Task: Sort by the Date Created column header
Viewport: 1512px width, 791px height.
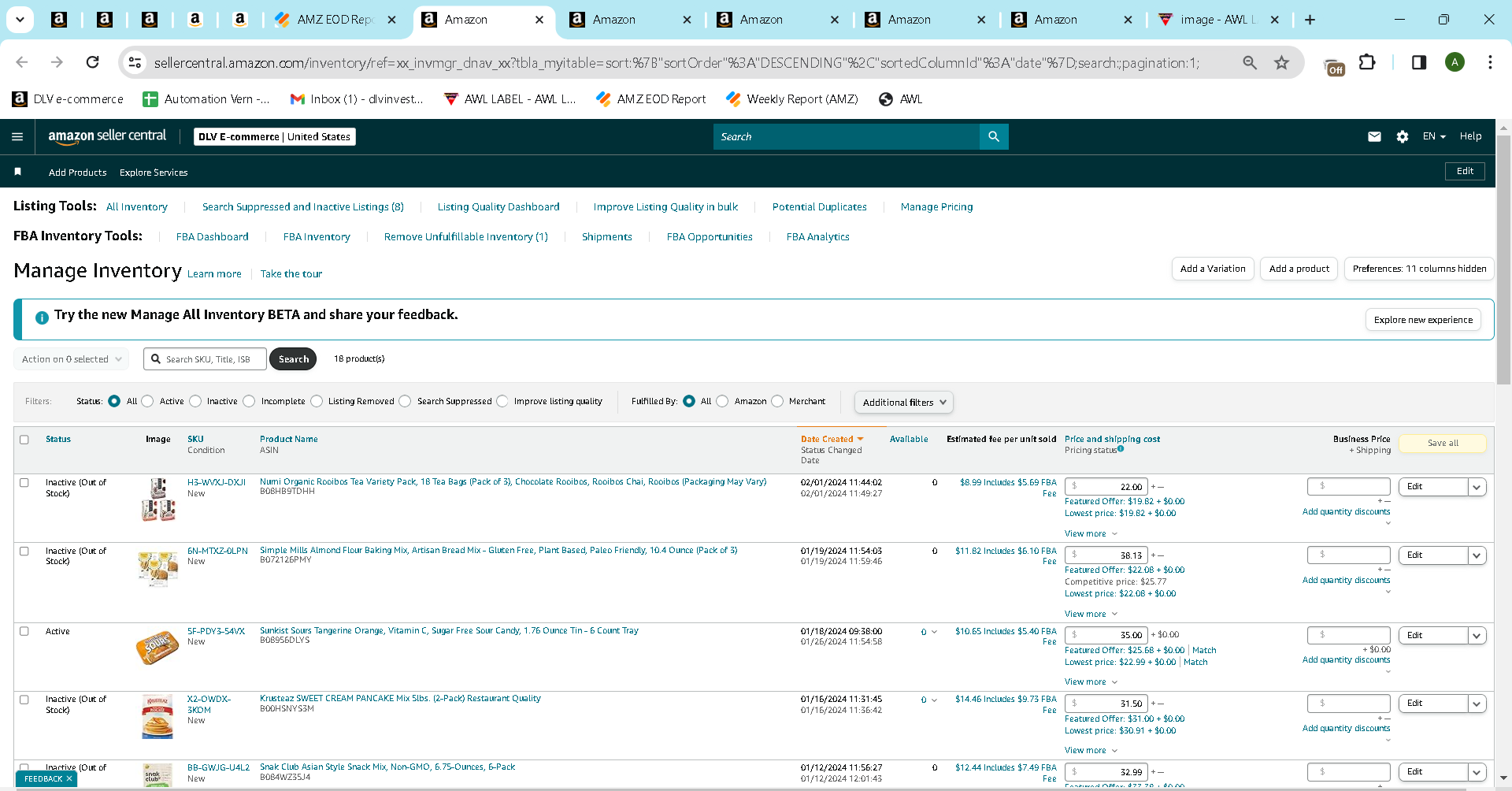Action: click(x=832, y=440)
